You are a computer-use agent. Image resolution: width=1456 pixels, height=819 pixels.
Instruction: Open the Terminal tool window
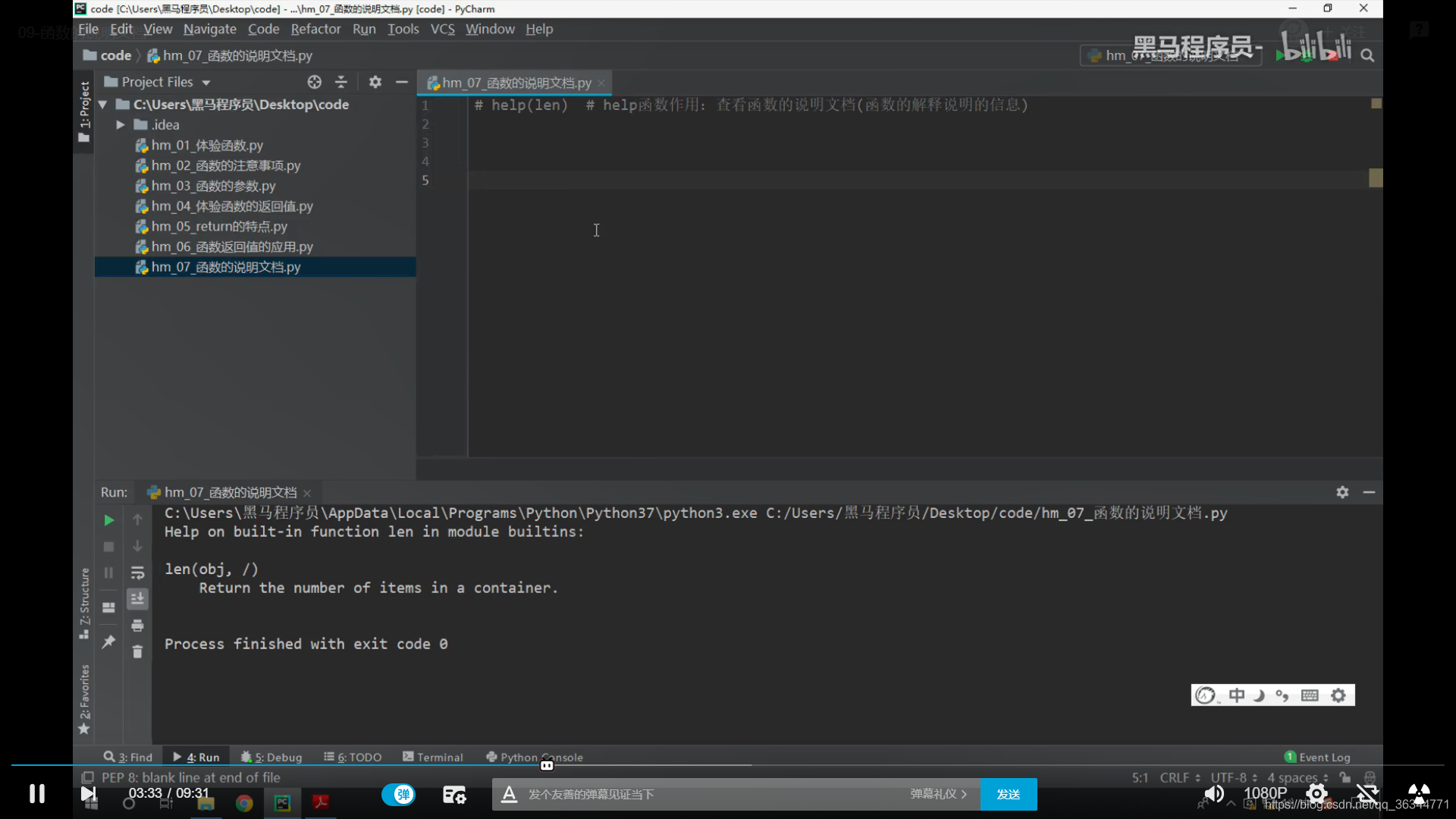point(432,757)
